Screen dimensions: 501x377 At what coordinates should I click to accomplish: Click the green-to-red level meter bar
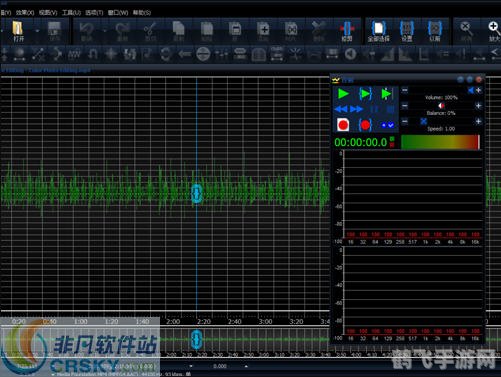point(440,142)
